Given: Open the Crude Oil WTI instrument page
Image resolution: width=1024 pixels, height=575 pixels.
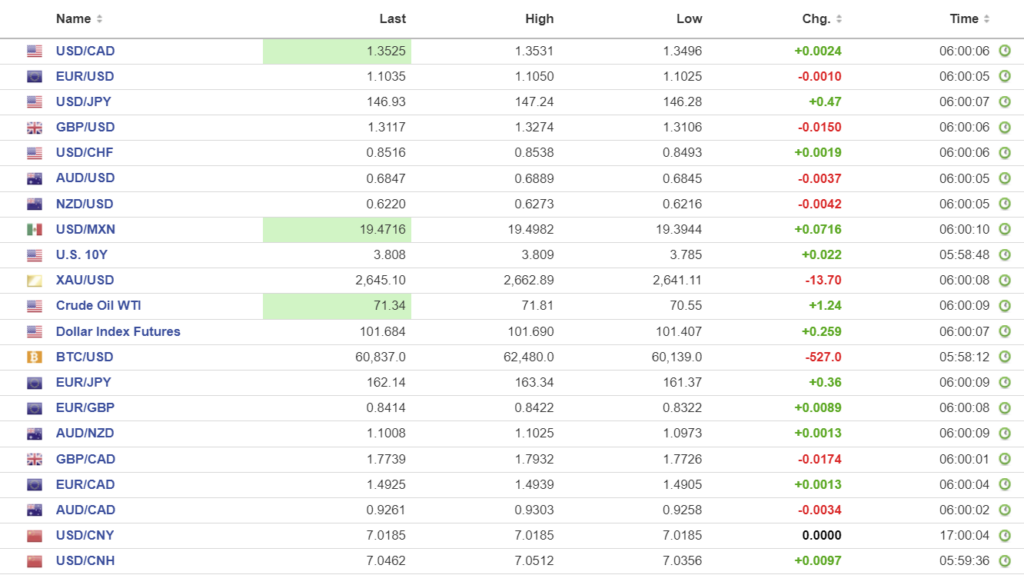Looking at the screenshot, I should click(98, 306).
